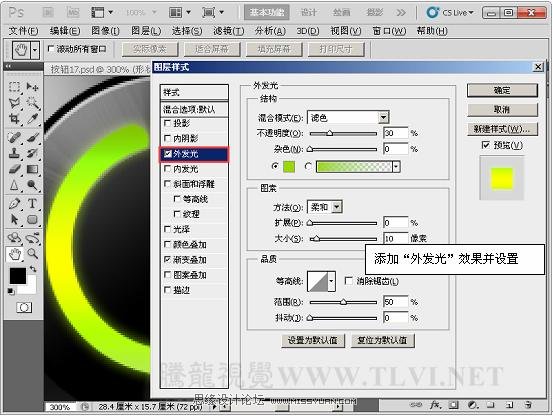The width and height of the screenshot is (553, 416).
Task: Click the green glow color swatch
Action: 289,167
